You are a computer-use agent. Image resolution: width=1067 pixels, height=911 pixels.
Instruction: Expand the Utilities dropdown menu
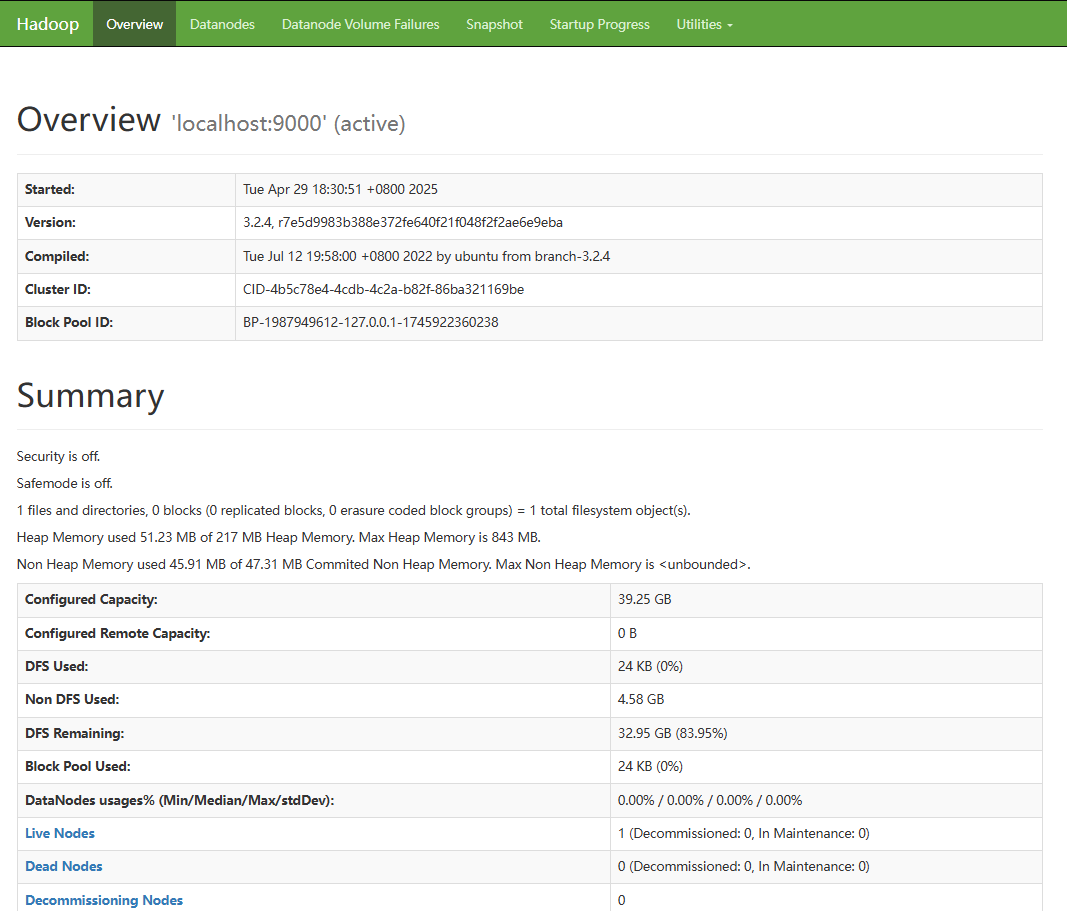coord(704,24)
